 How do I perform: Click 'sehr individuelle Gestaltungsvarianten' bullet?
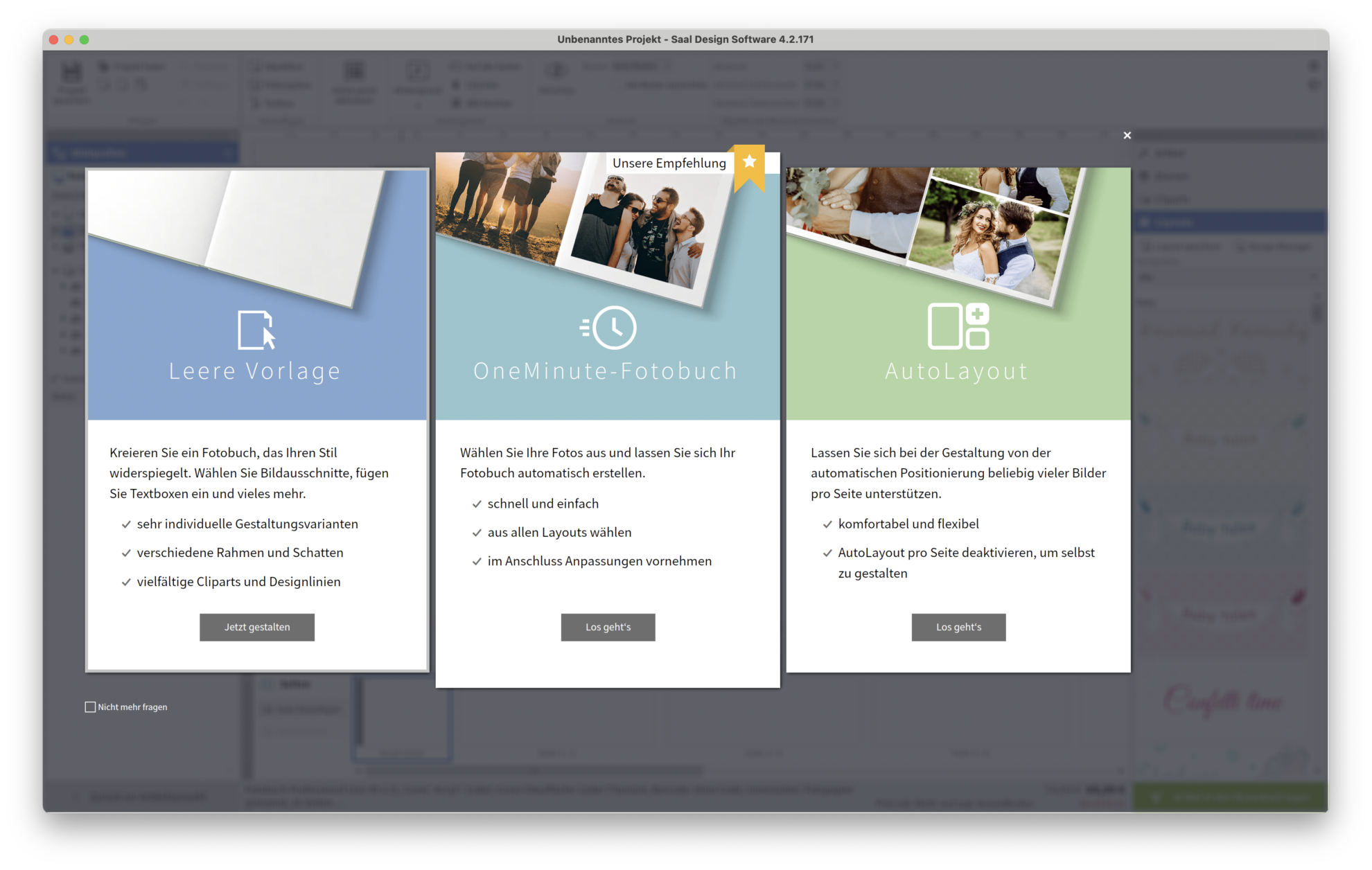(x=247, y=524)
